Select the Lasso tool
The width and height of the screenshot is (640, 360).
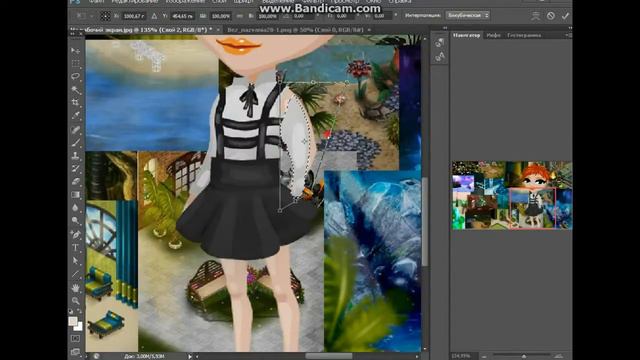coord(76,77)
